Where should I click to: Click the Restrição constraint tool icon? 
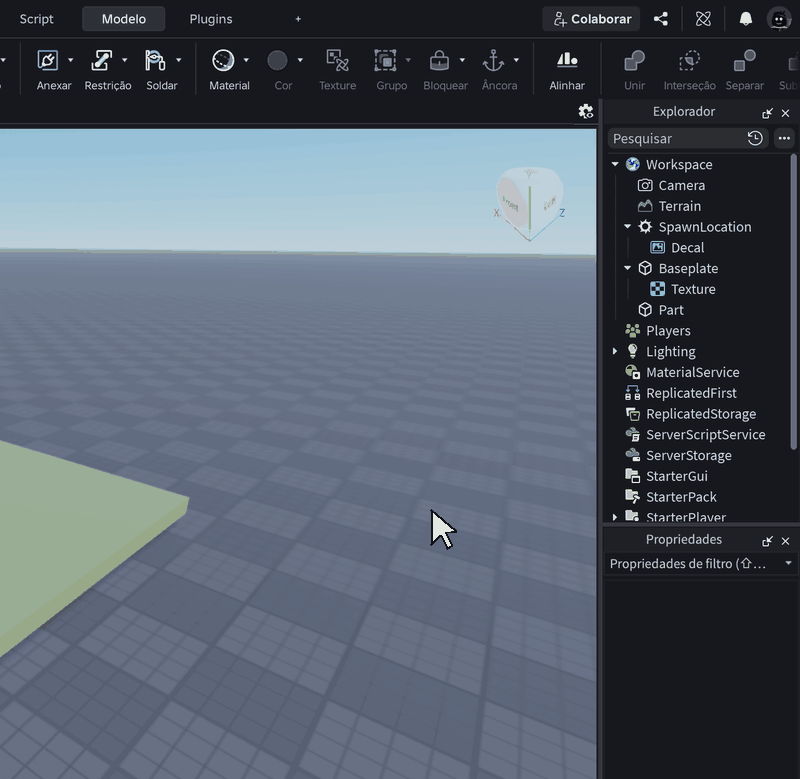click(102, 61)
